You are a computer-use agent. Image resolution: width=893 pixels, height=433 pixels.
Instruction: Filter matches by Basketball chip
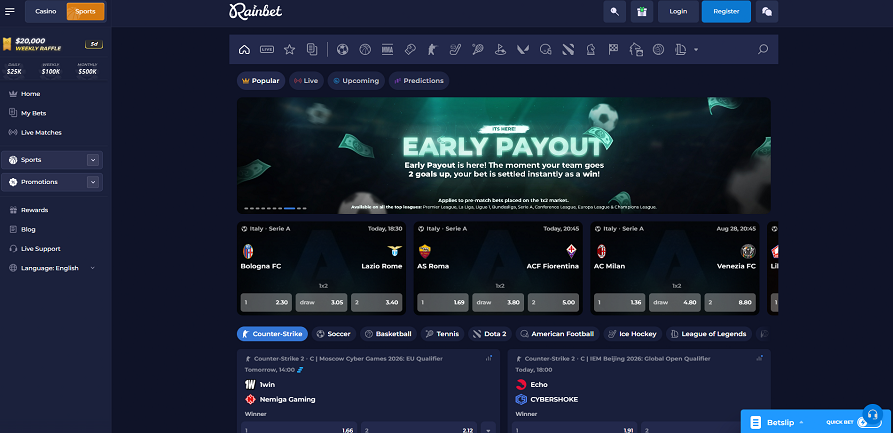pyautogui.click(x=388, y=334)
